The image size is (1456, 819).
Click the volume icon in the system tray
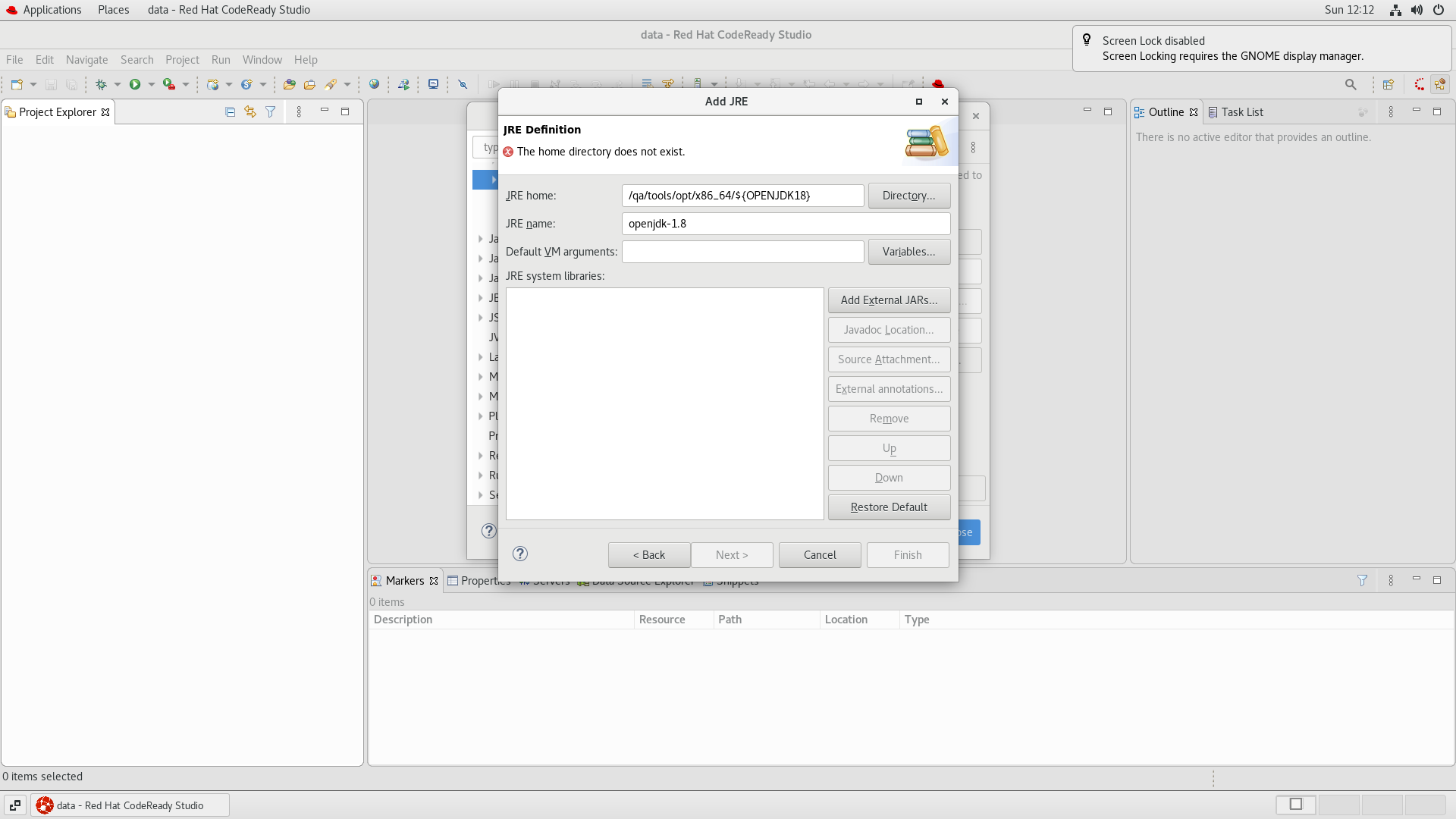click(1417, 10)
